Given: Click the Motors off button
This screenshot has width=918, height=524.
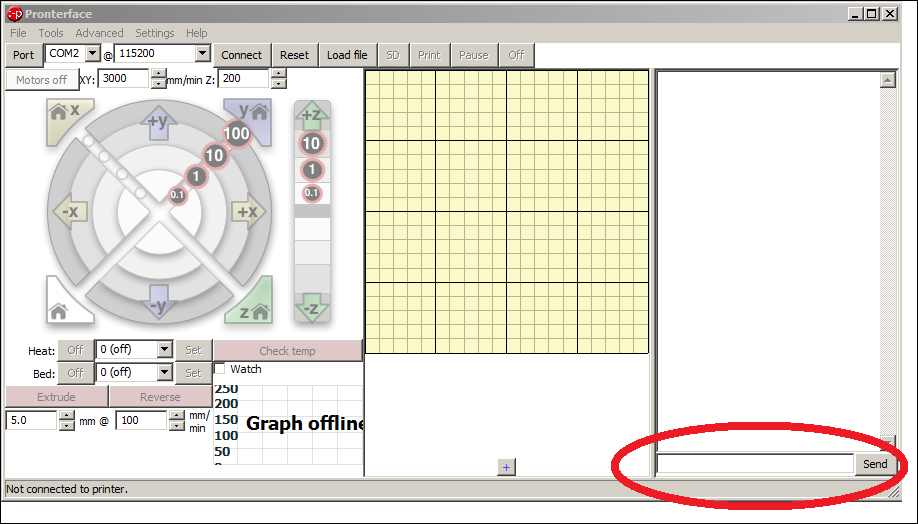Looking at the screenshot, I should click(42, 80).
